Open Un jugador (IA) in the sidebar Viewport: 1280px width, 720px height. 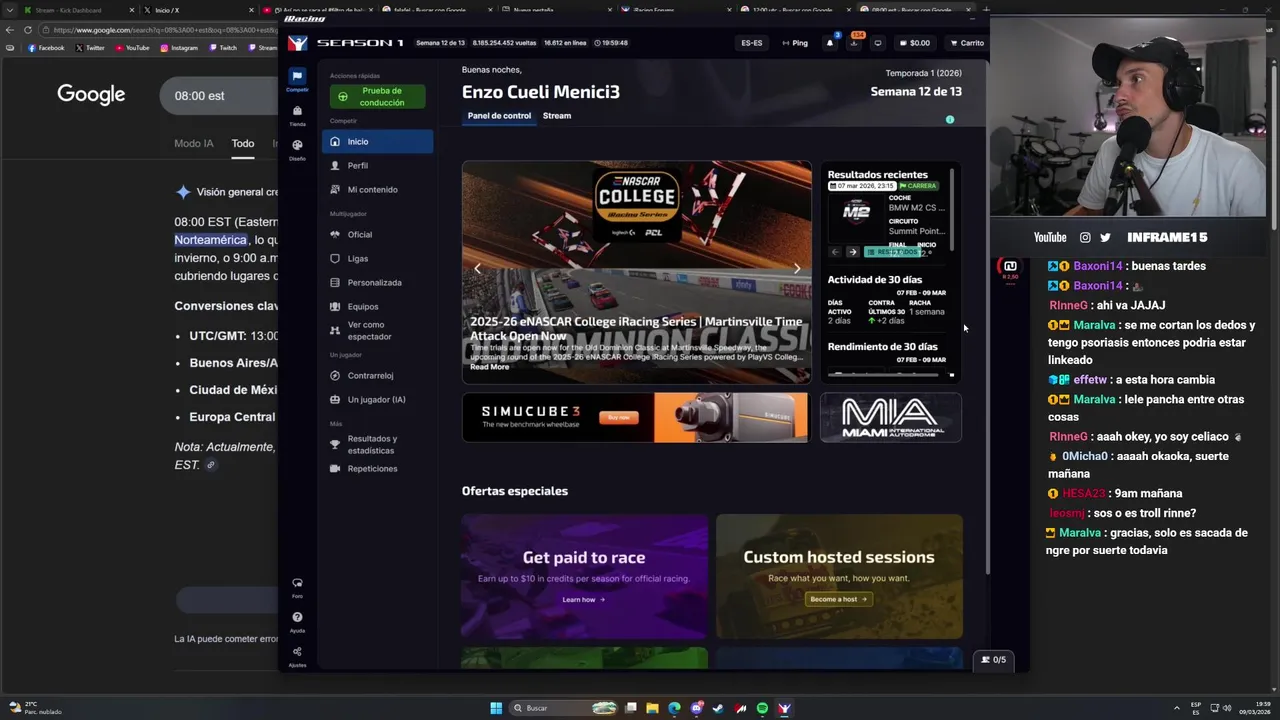(377, 400)
